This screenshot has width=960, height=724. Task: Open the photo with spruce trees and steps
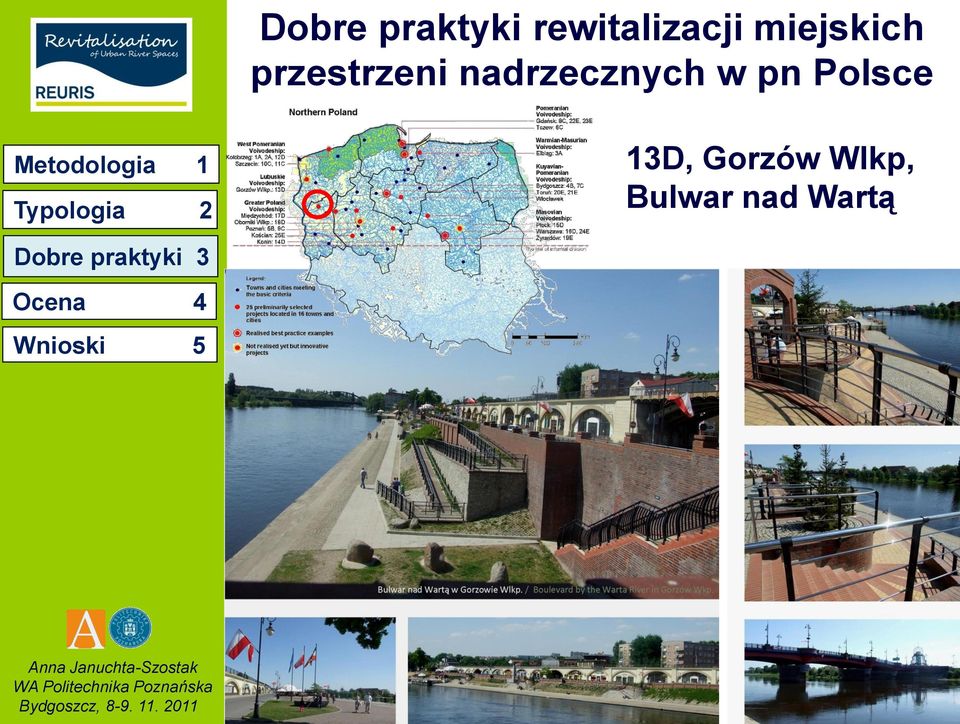(x=852, y=523)
